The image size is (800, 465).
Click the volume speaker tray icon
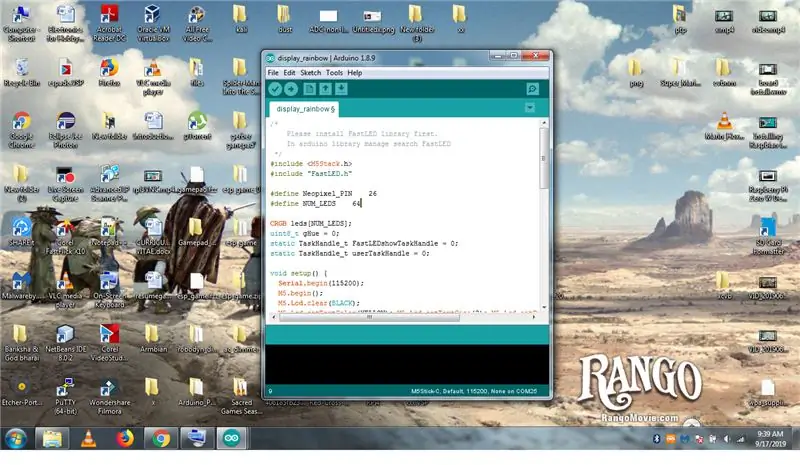tap(727, 439)
